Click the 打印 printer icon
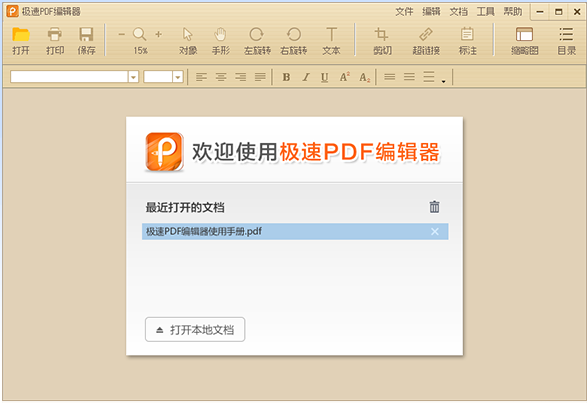 55,34
